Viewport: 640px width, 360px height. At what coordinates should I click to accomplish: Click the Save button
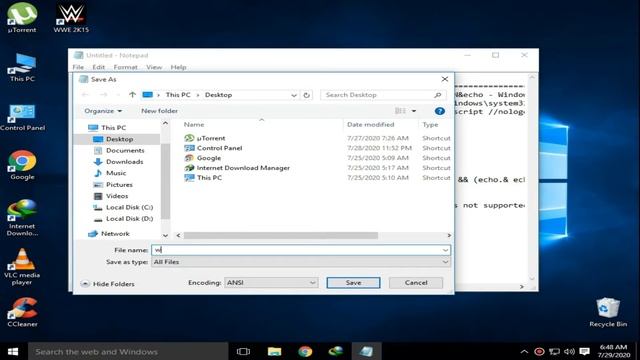coord(353,282)
